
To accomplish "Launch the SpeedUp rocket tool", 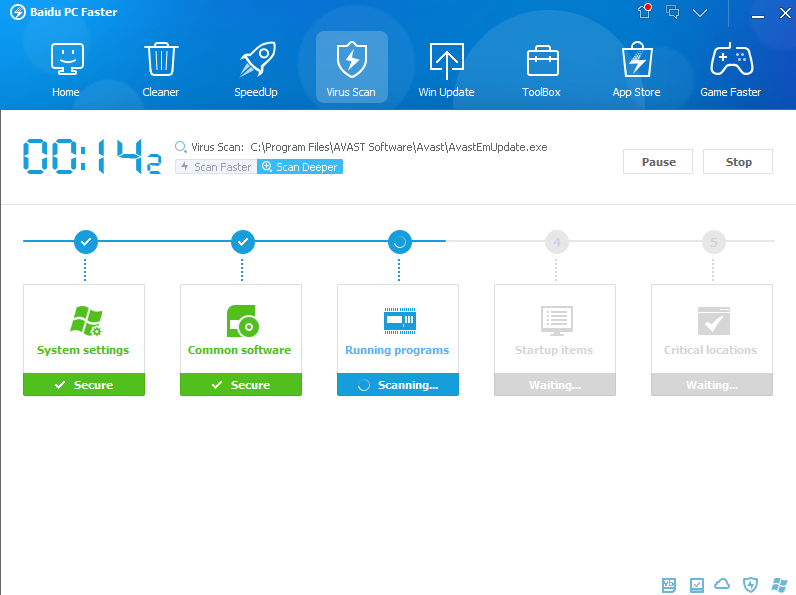I will pos(256,70).
